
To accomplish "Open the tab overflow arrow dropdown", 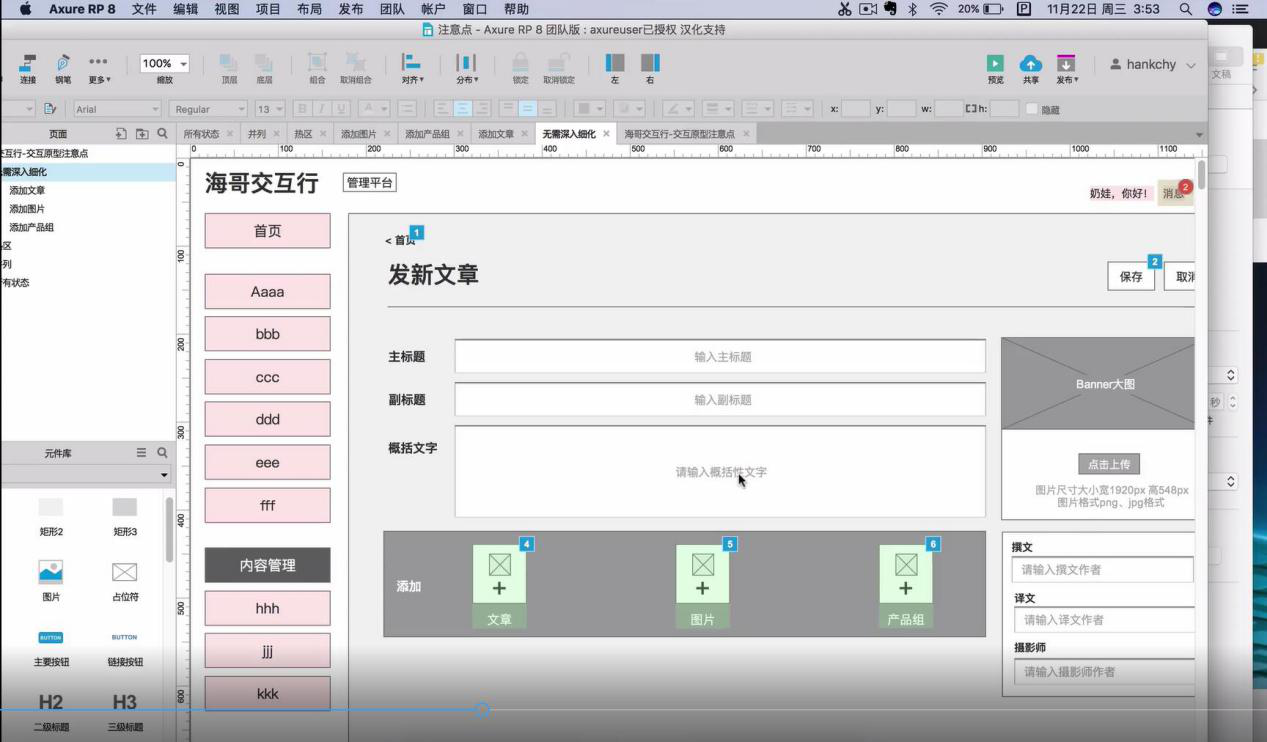I will (x=1200, y=134).
